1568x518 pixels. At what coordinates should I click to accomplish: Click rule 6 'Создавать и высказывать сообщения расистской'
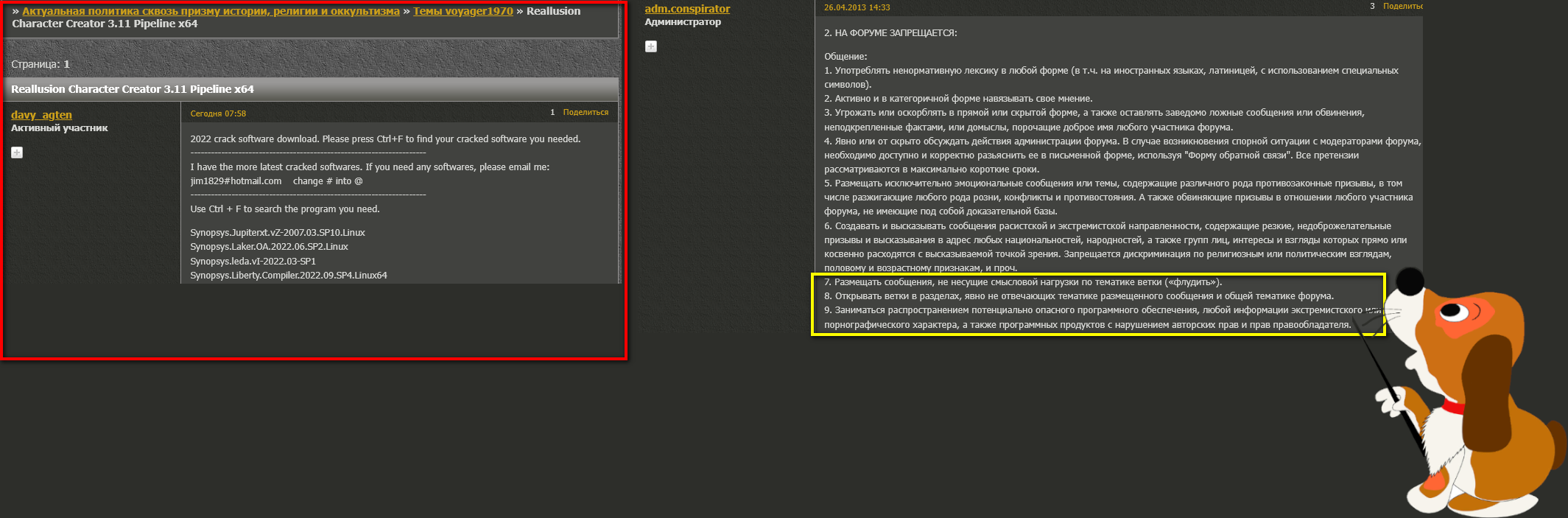click(1115, 247)
